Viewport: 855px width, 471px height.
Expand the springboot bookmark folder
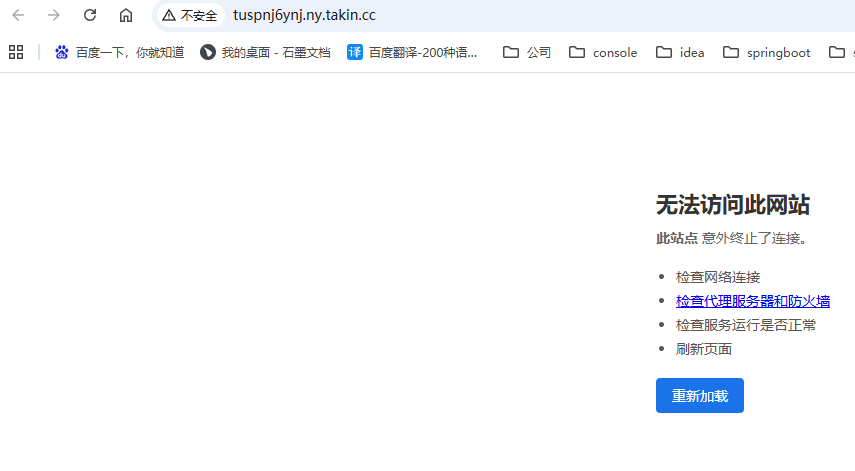767,52
